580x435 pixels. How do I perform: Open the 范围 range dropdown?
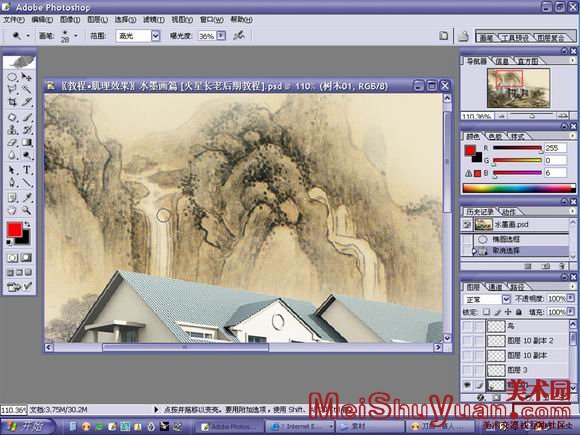[156, 36]
